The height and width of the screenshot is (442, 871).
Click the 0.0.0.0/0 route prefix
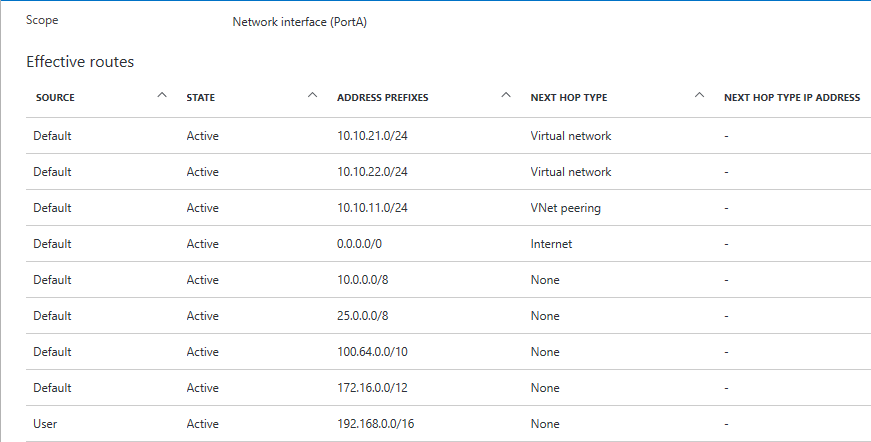pos(359,244)
